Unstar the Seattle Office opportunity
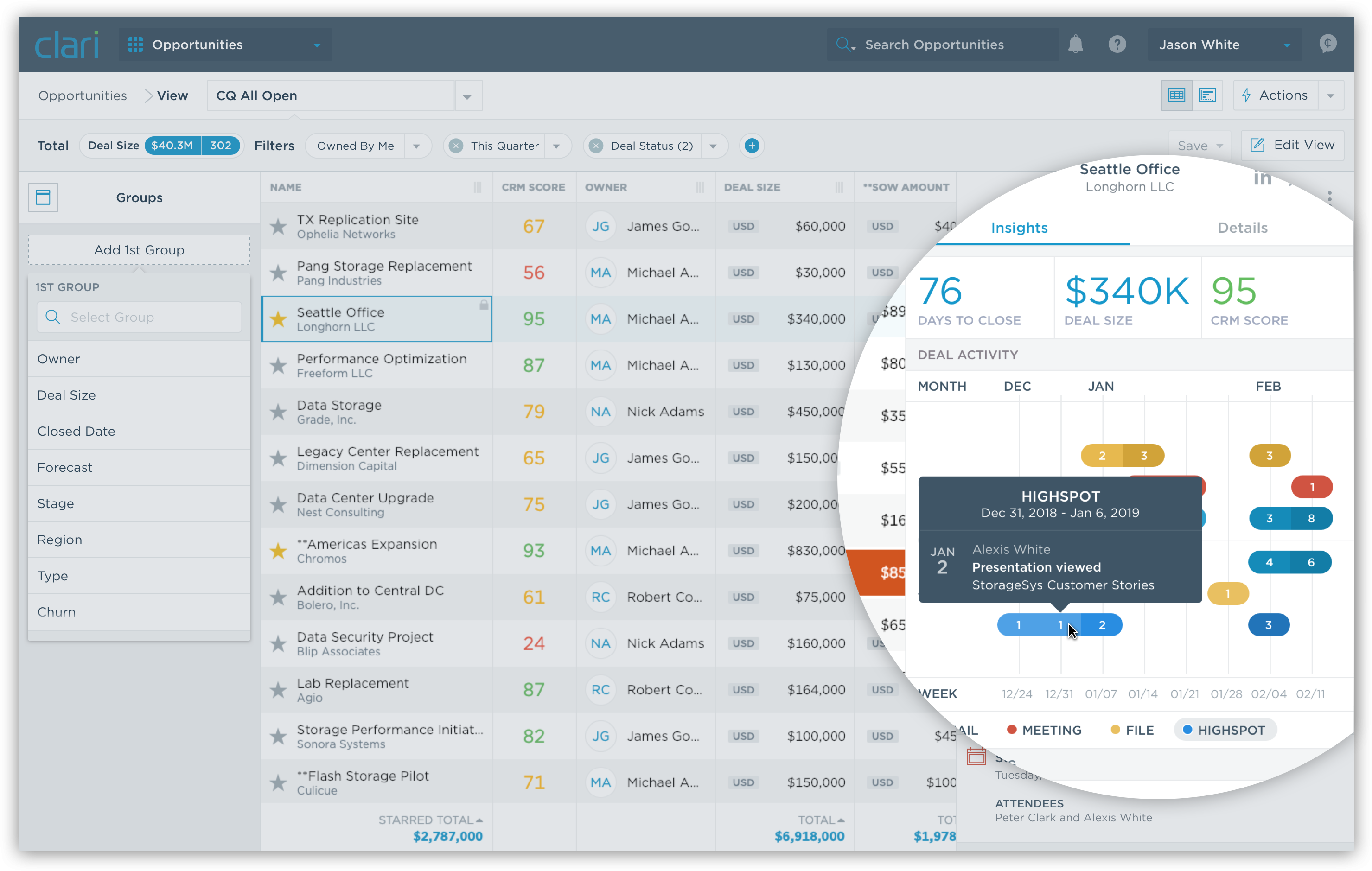Screen dimensions: 1372x871 278,318
